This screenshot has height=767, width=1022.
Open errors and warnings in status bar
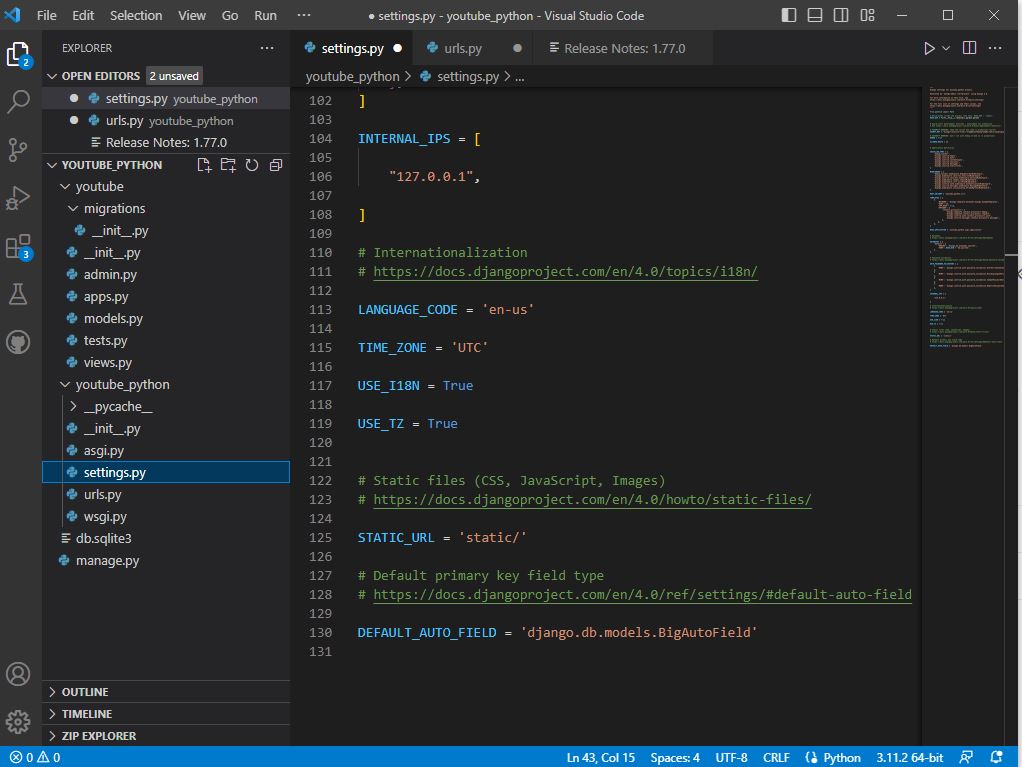[x=35, y=757]
